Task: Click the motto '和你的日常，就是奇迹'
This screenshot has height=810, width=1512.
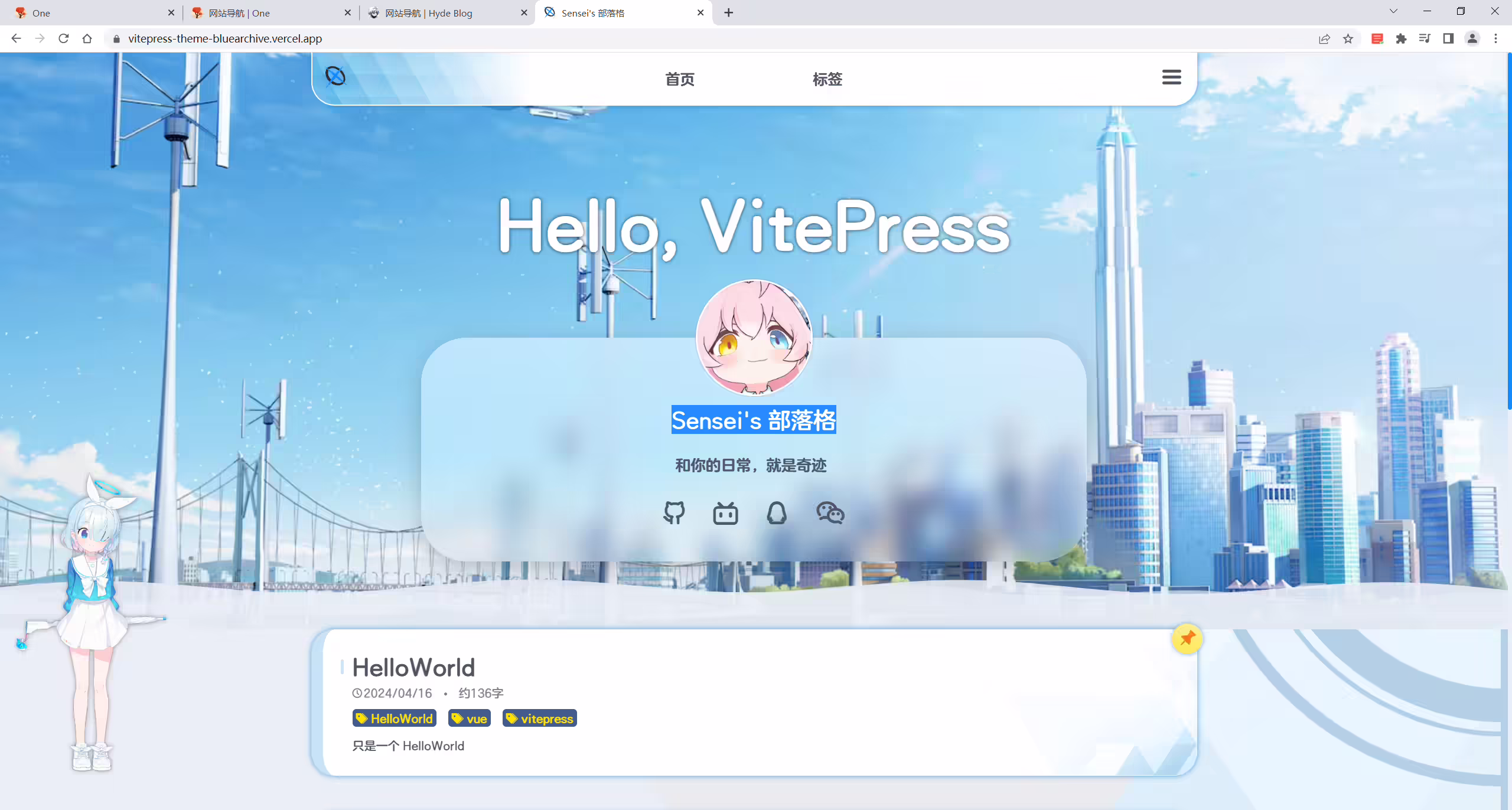Action: click(751, 466)
